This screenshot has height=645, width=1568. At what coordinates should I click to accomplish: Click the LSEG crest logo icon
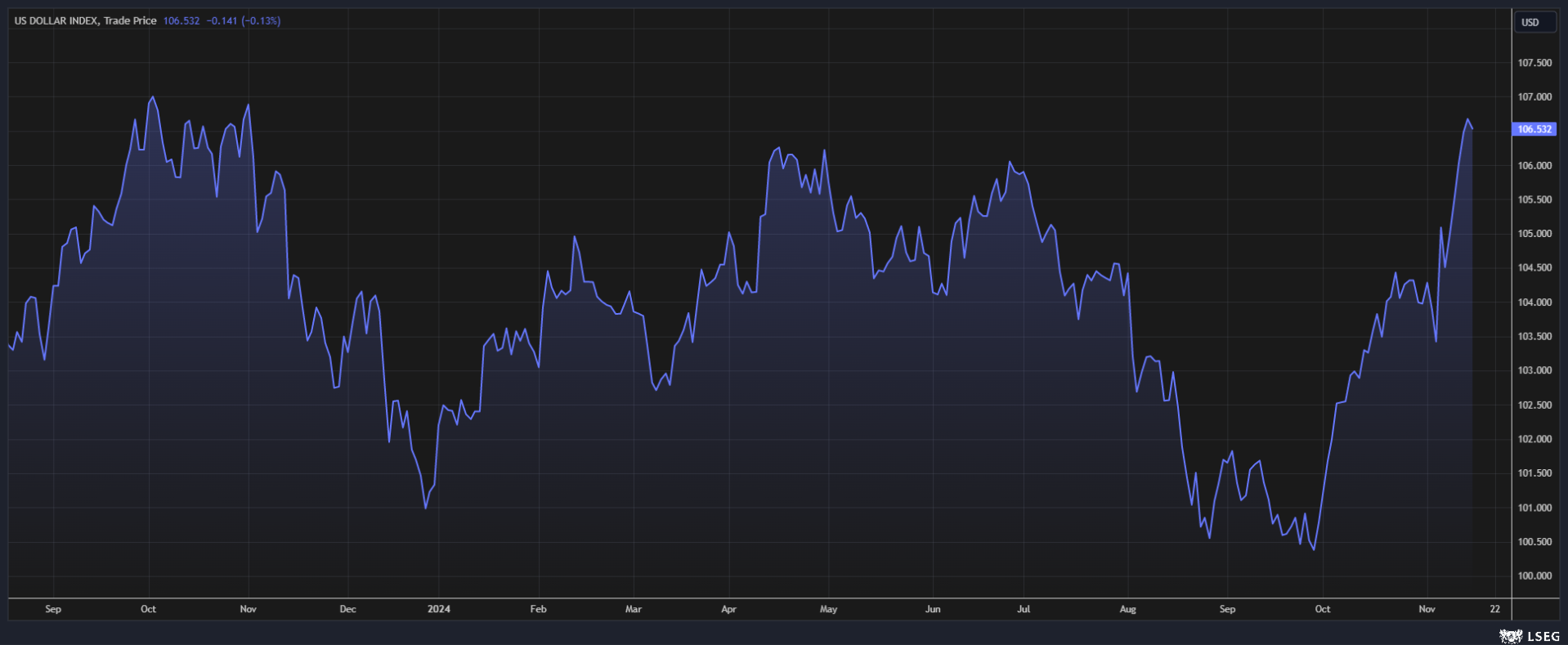pos(1510,636)
